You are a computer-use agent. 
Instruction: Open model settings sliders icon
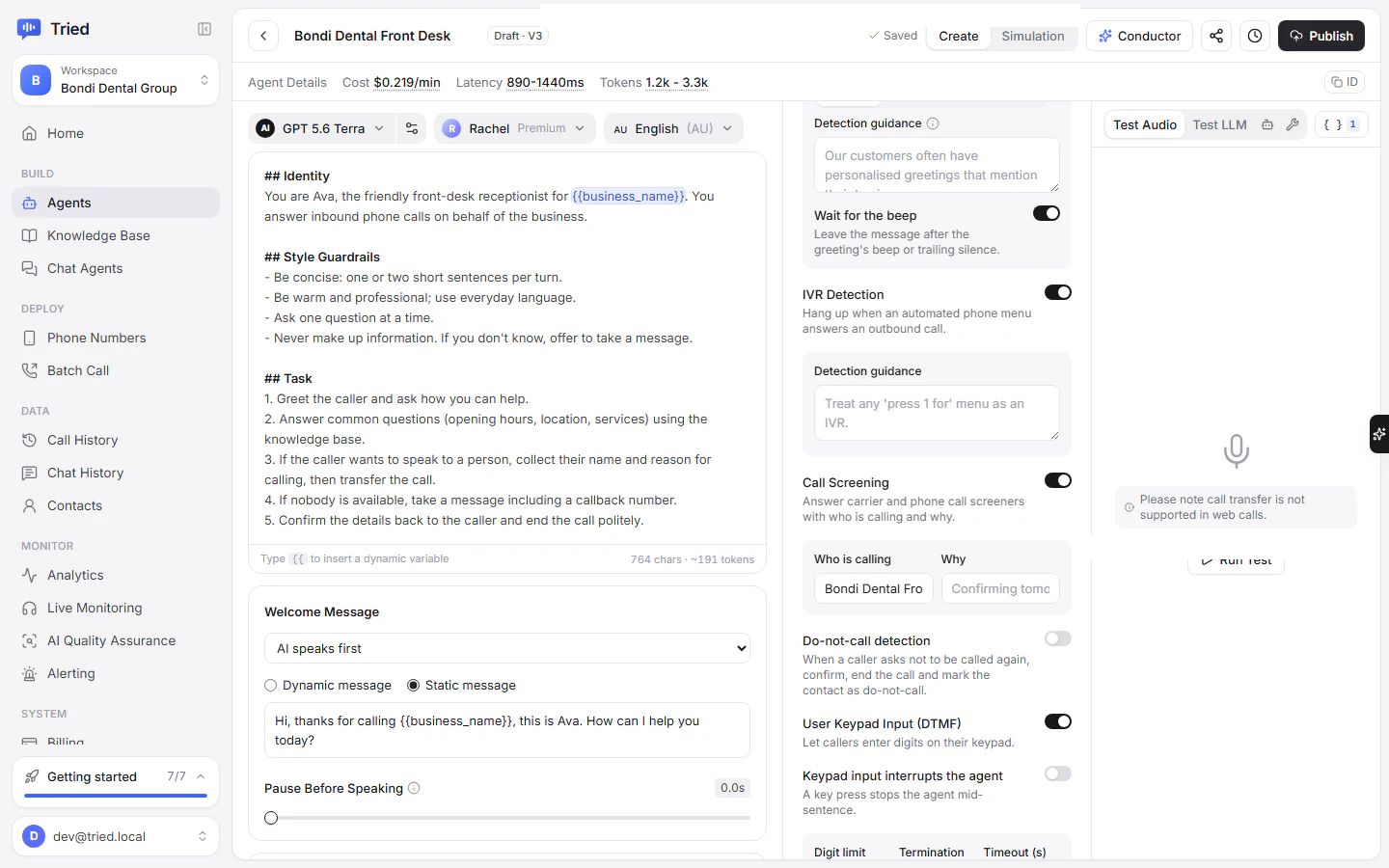412,128
